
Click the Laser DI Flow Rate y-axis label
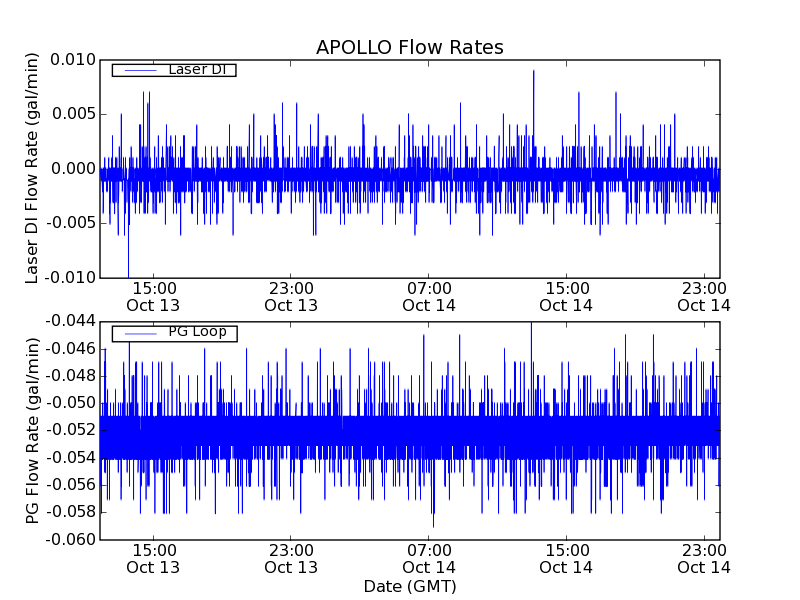point(33,168)
